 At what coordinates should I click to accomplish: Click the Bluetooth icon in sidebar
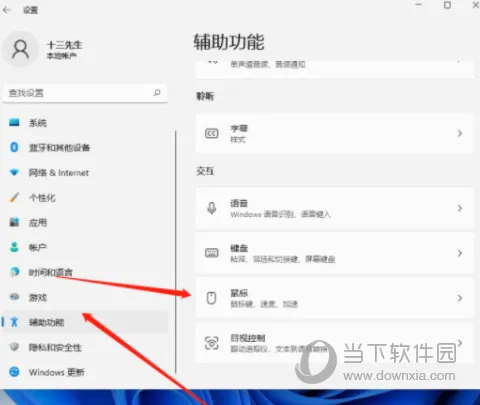[x=14, y=147]
